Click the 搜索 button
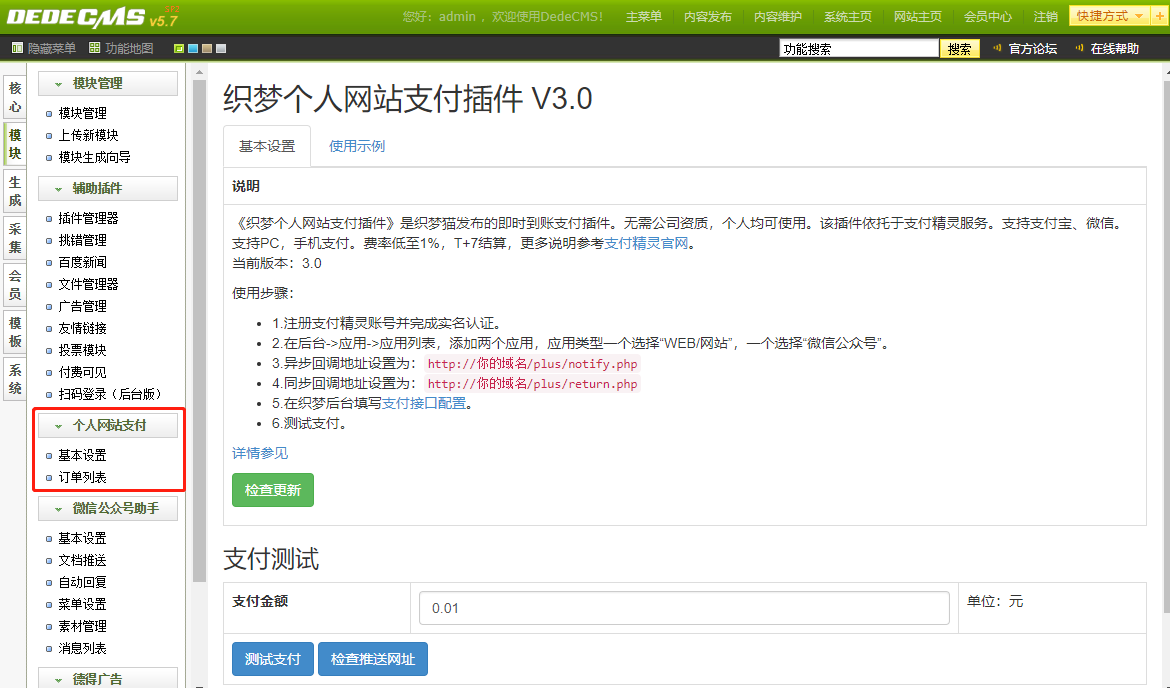This screenshot has height=688, width=1170. (x=960, y=49)
